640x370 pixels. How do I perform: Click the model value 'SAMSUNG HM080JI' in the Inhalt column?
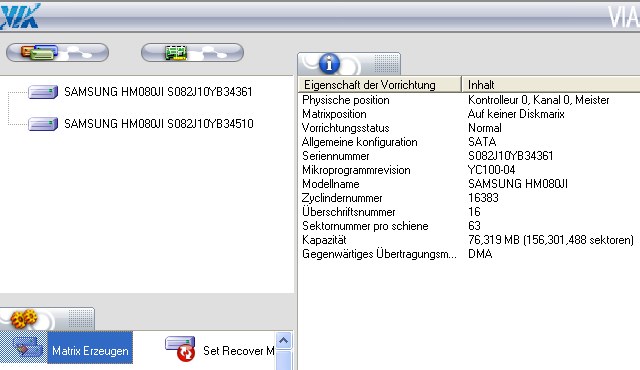(x=518, y=184)
